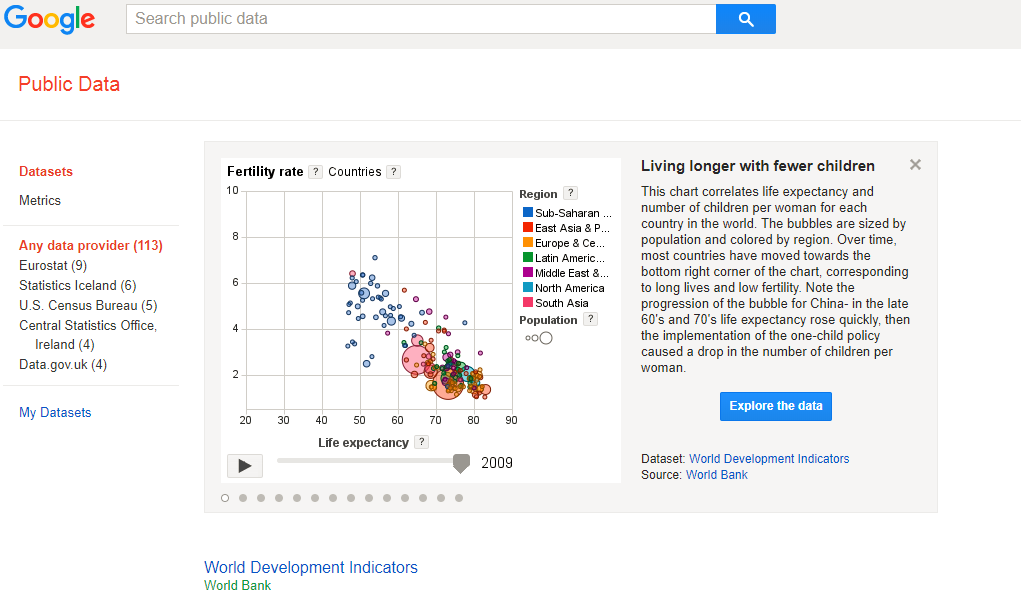The height and width of the screenshot is (595, 1021).
Task: Click the population bubble size indicator
Action: click(x=538, y=338)
